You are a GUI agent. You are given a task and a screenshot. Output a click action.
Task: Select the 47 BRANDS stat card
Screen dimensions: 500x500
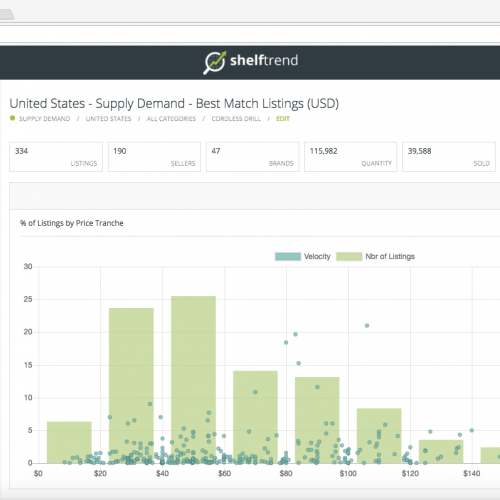click(x=252, y=157)
